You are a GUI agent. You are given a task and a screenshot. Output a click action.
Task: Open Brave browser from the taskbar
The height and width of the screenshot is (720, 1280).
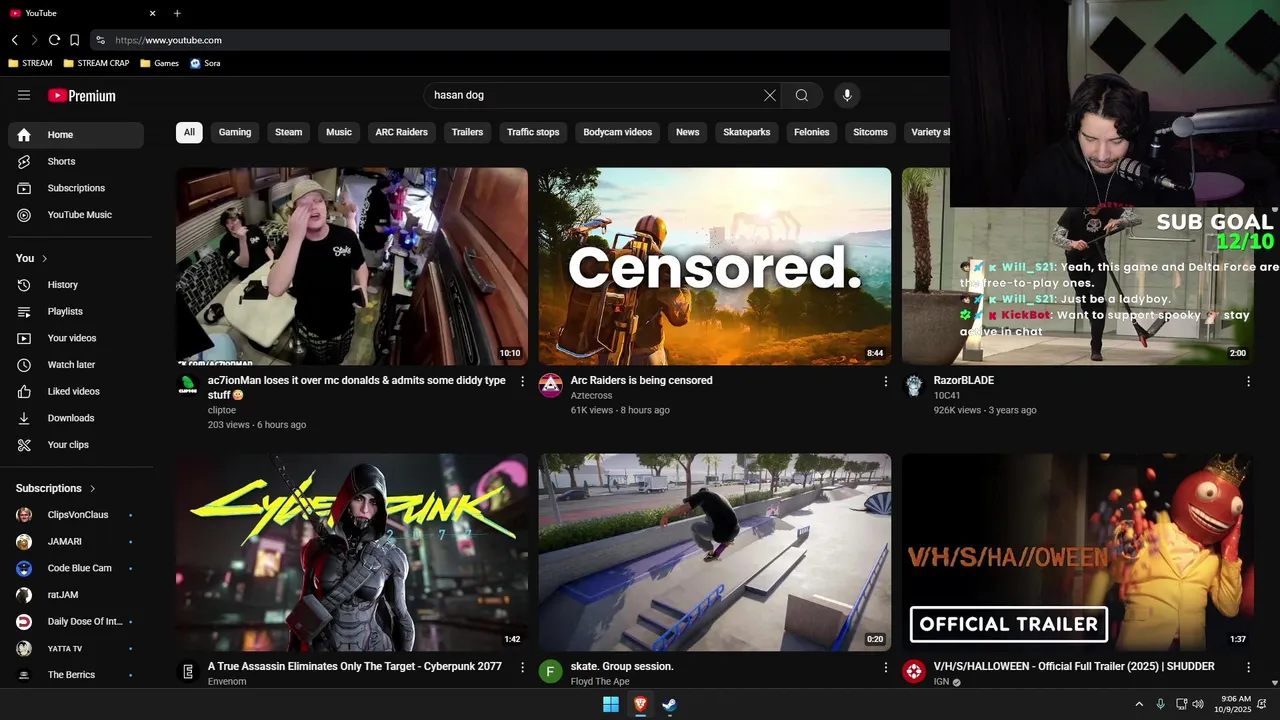pos(640,704)
